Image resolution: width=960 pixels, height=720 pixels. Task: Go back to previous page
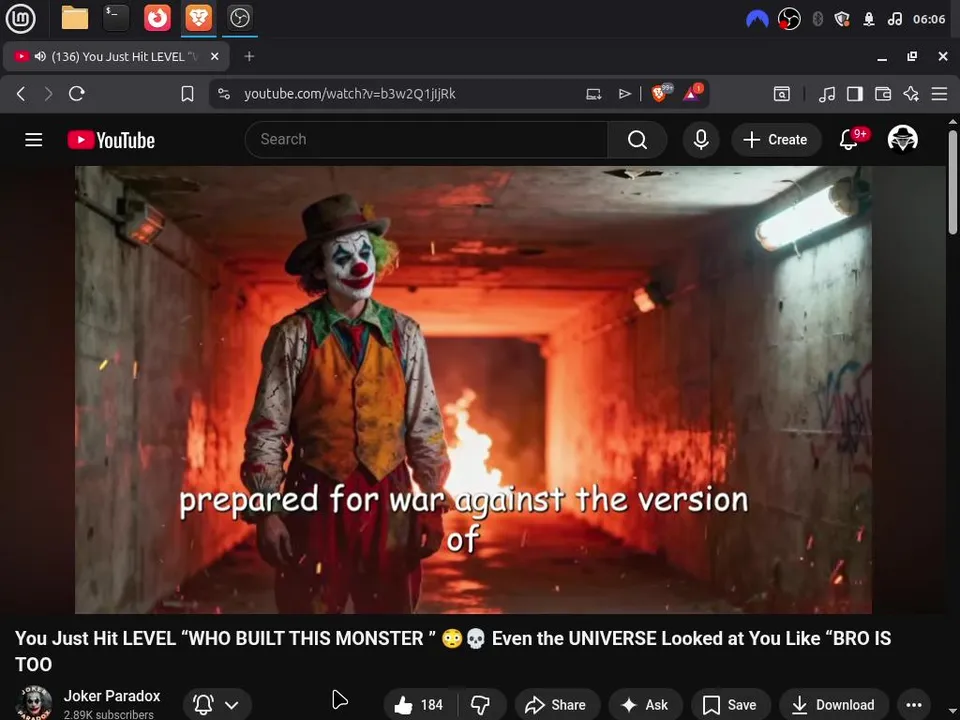21,94
